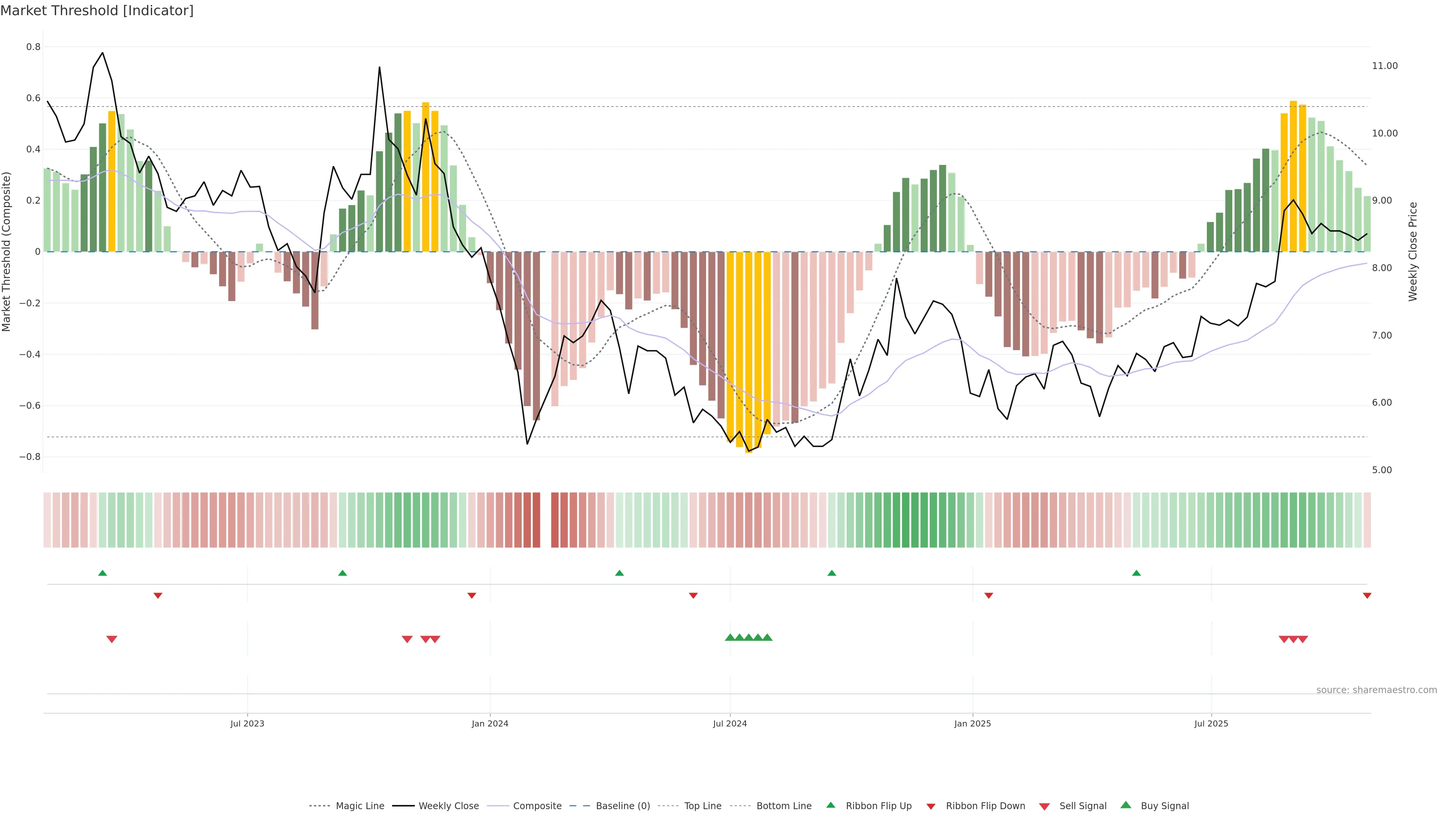Viewport: 1456px width, 819px height.
Task: Click the Weekly Close Price axis title
Action: tap(1412, 251)
